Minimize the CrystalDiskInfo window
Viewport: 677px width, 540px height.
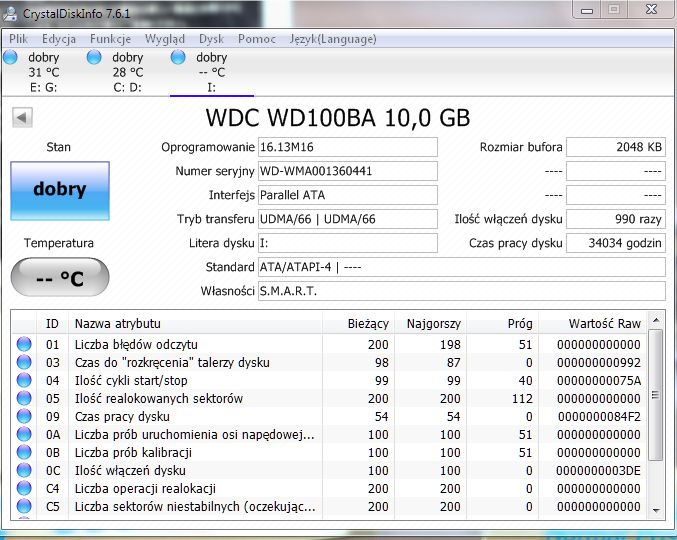pos(586,10)
